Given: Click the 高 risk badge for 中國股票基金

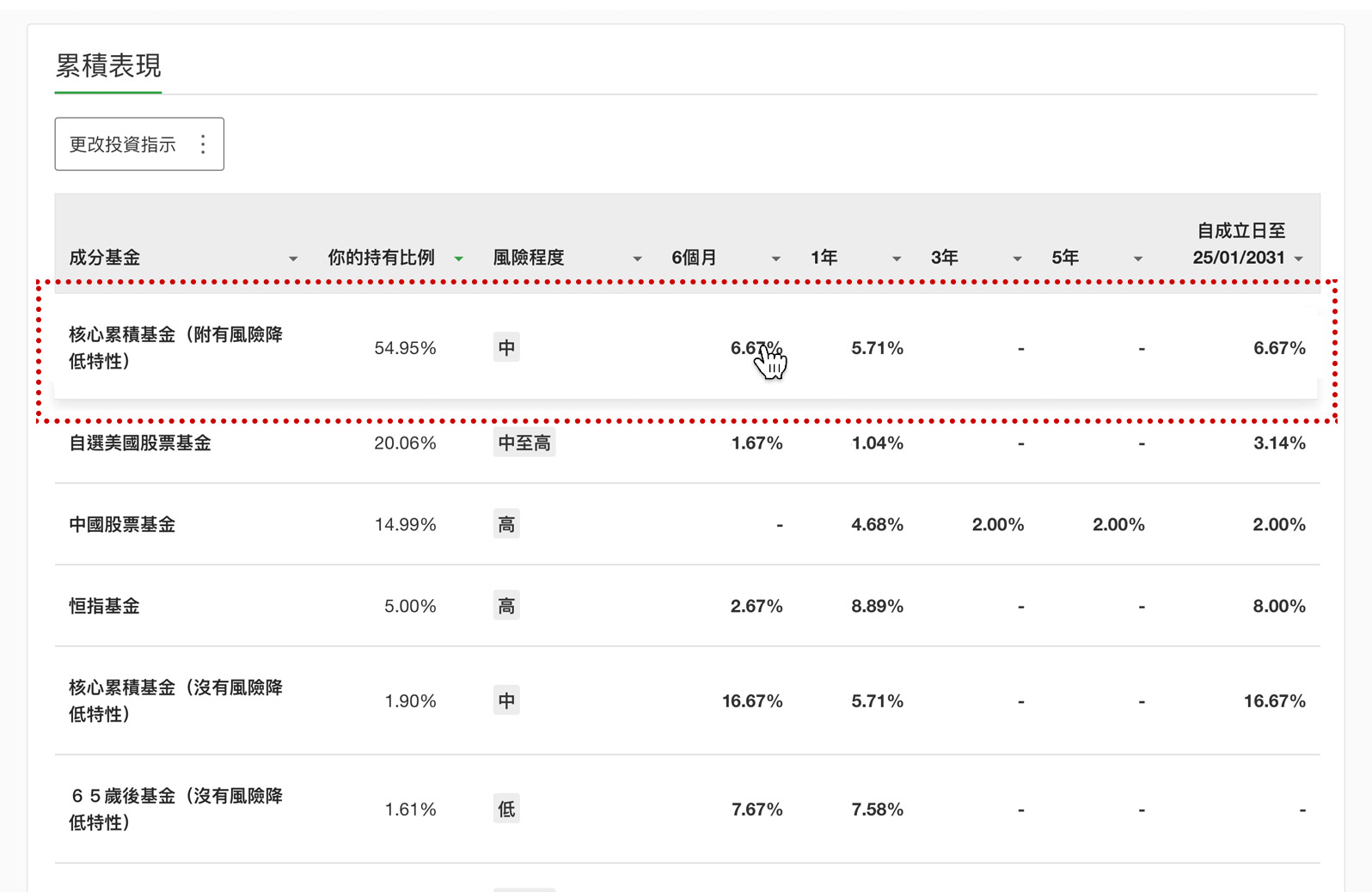Looking at the screenshot, I should point(506,525).
